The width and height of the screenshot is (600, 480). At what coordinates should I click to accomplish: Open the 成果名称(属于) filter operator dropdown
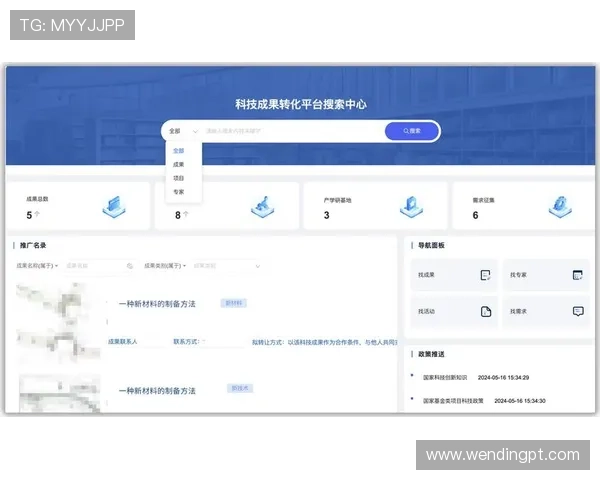pyautogui.click(x=37, y=266)
